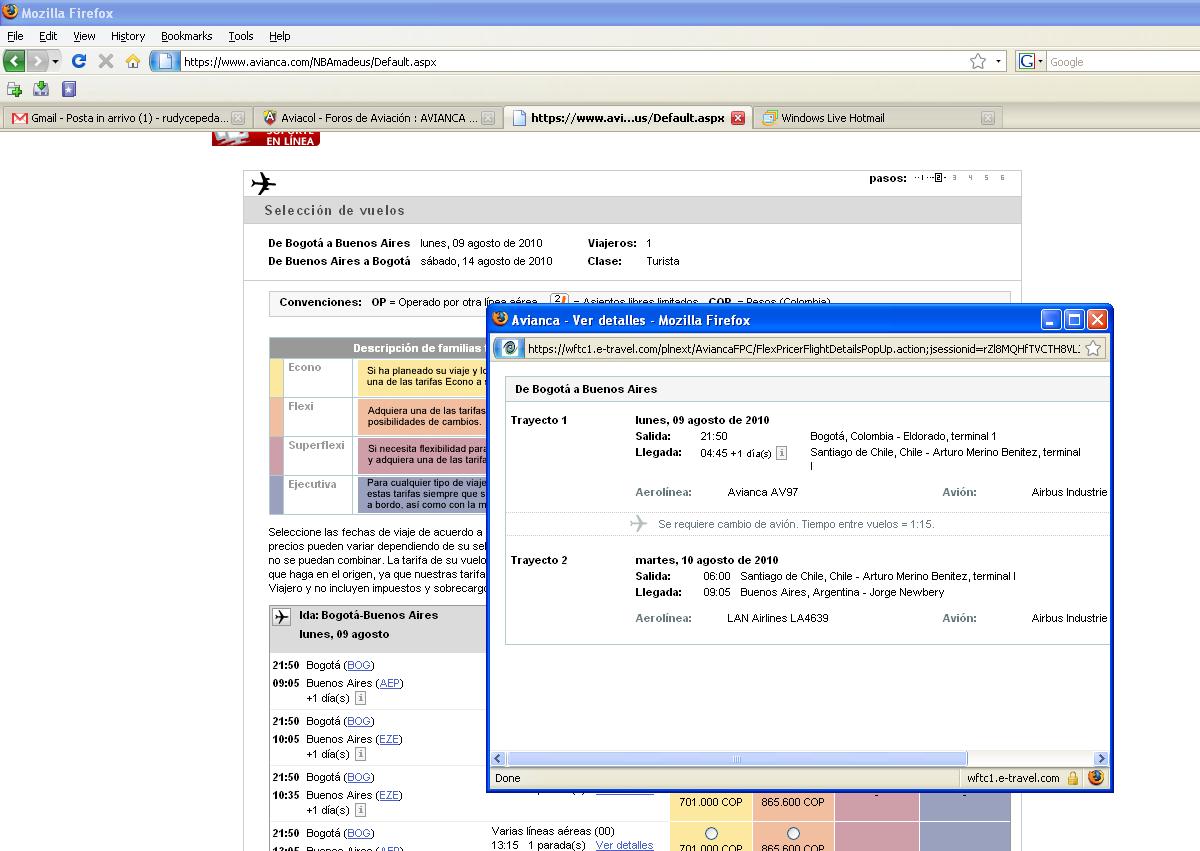1200x851 pixels.
Task: Click info icon beside 04:45 +1 día(s)
Action: 781,453
